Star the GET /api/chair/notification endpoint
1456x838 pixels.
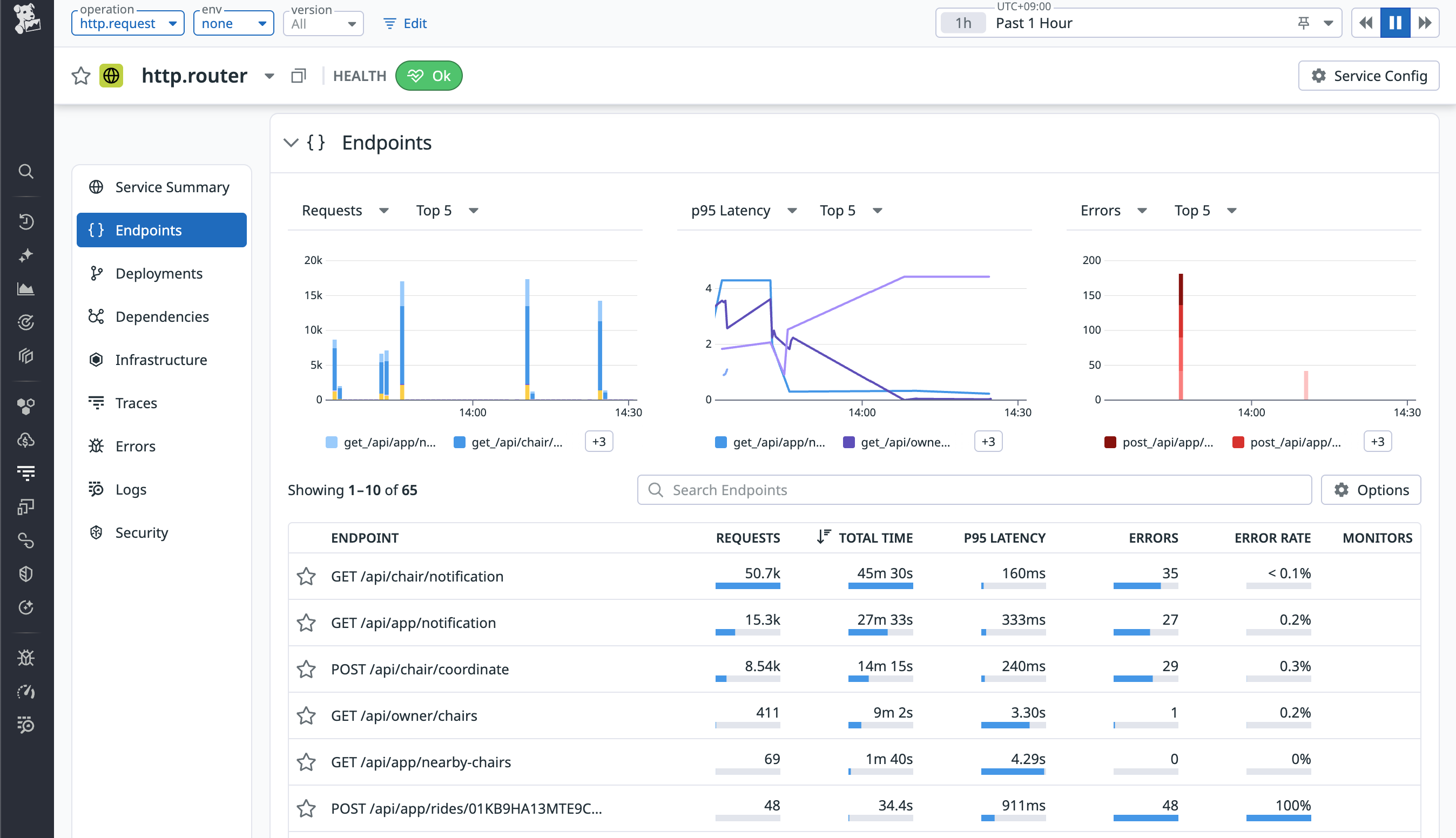[306, 576]
